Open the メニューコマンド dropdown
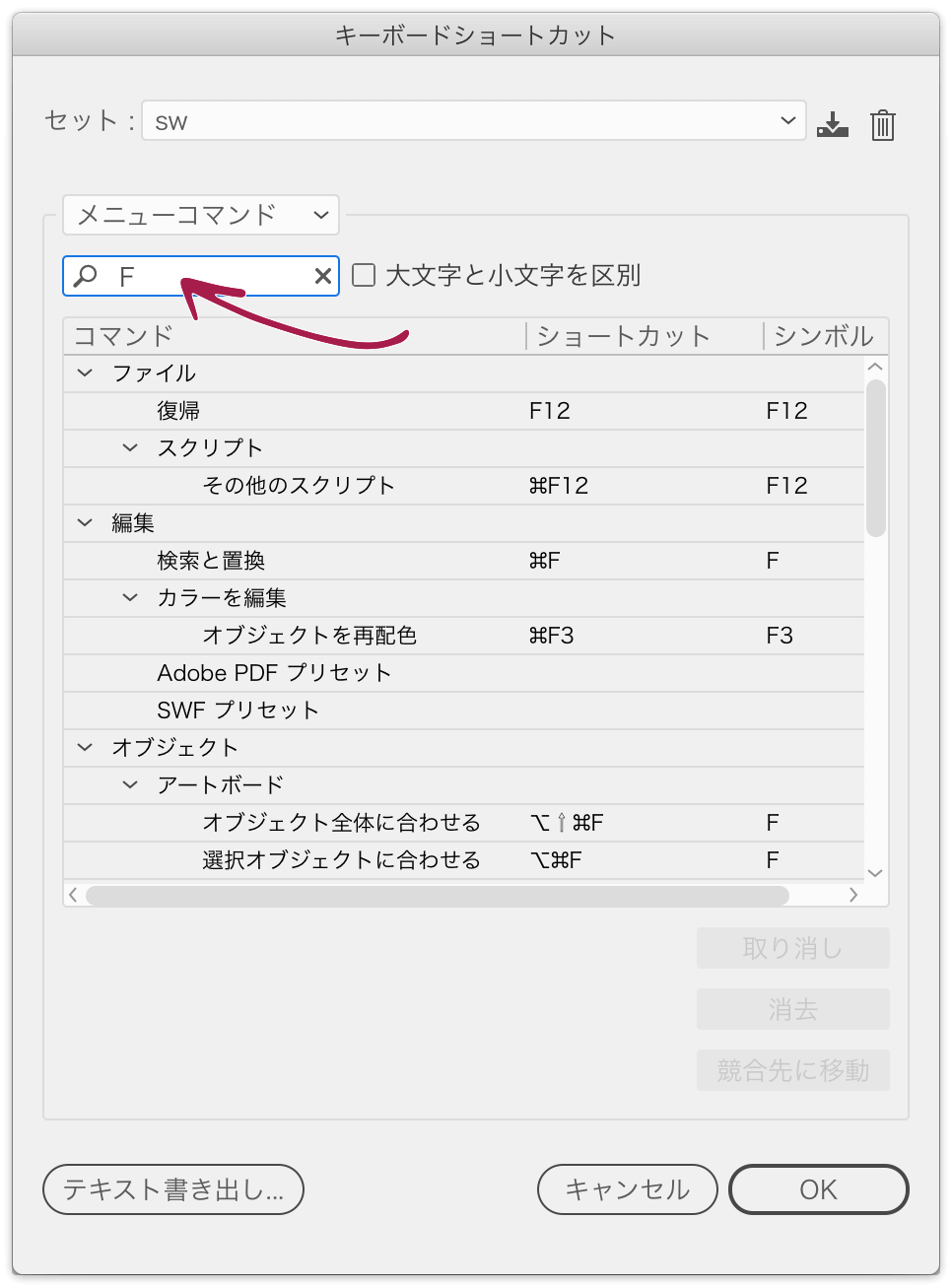The width and height of the screenshot is (952, 1287). (201, 215)
